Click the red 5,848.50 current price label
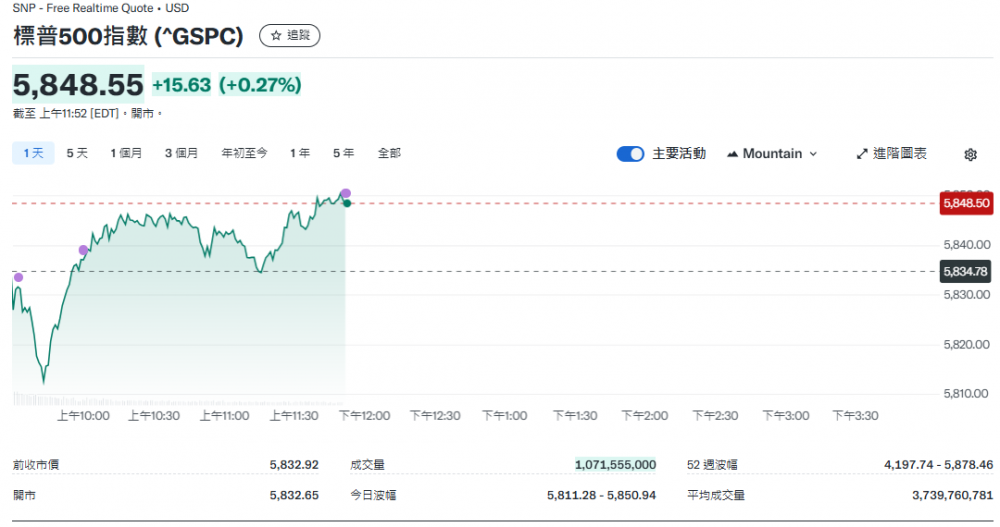The height and width of the screenshot is (527, 1000). coord(965,203)
